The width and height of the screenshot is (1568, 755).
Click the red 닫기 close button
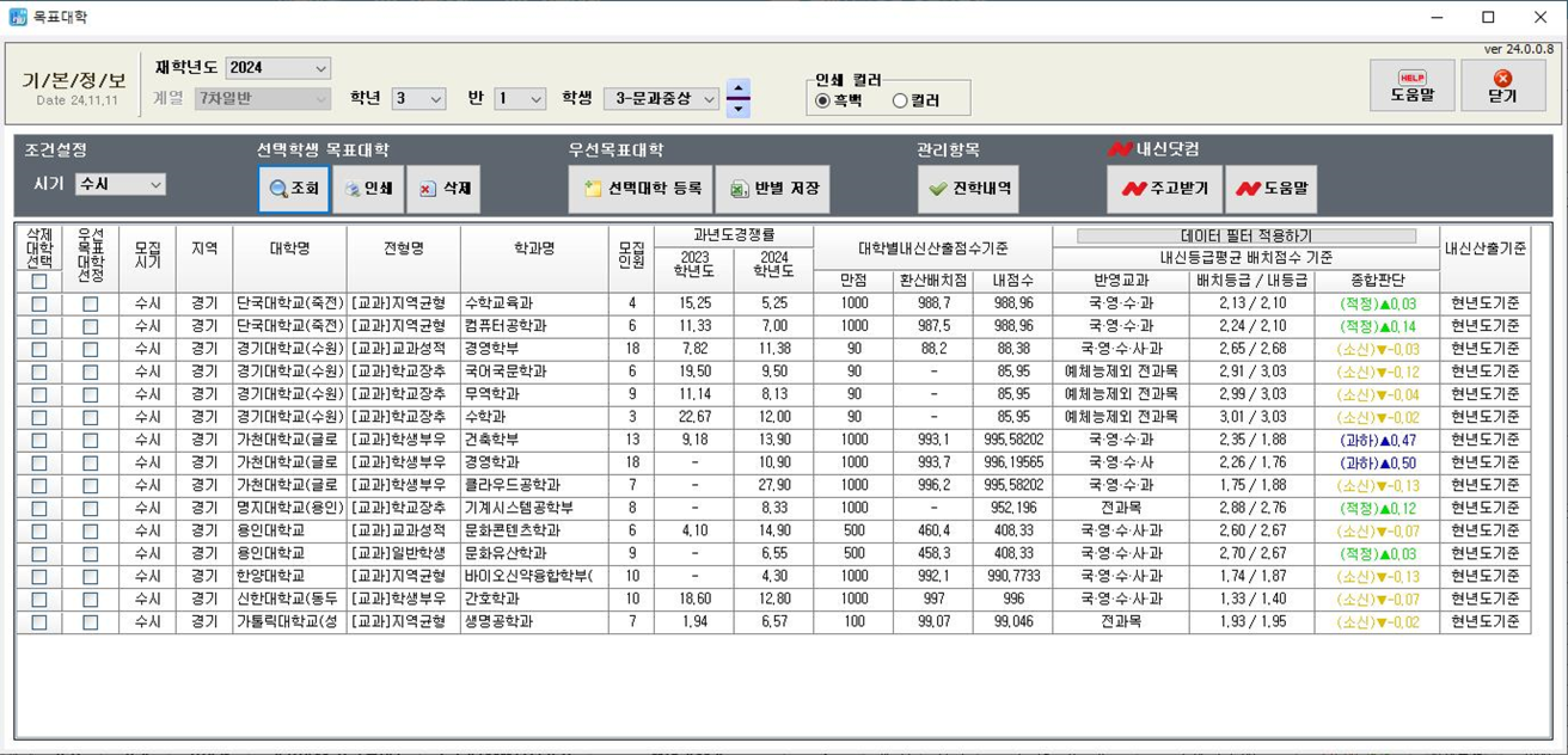(x=1503, y=85)
